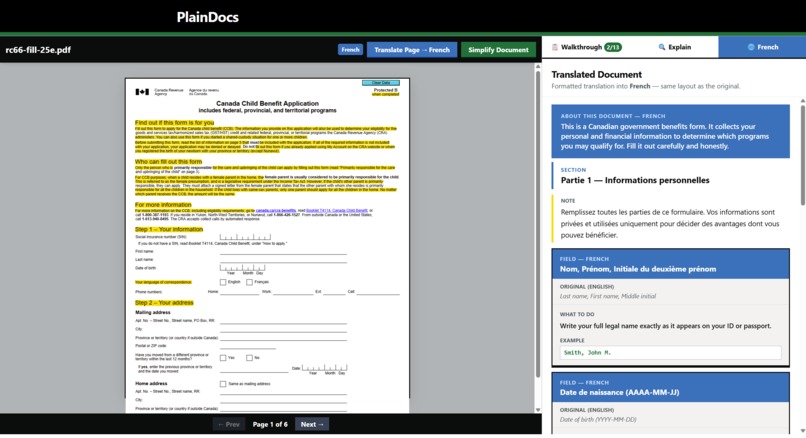
Task: Click the Last name input line
Action: 283,260
